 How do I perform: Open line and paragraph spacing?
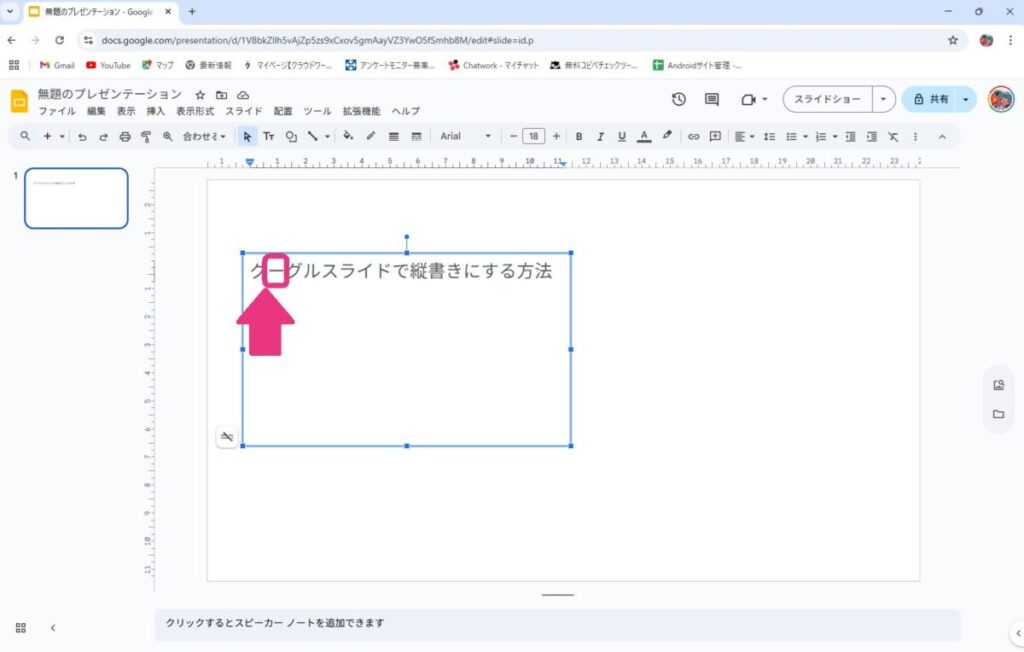coord(769,137)
